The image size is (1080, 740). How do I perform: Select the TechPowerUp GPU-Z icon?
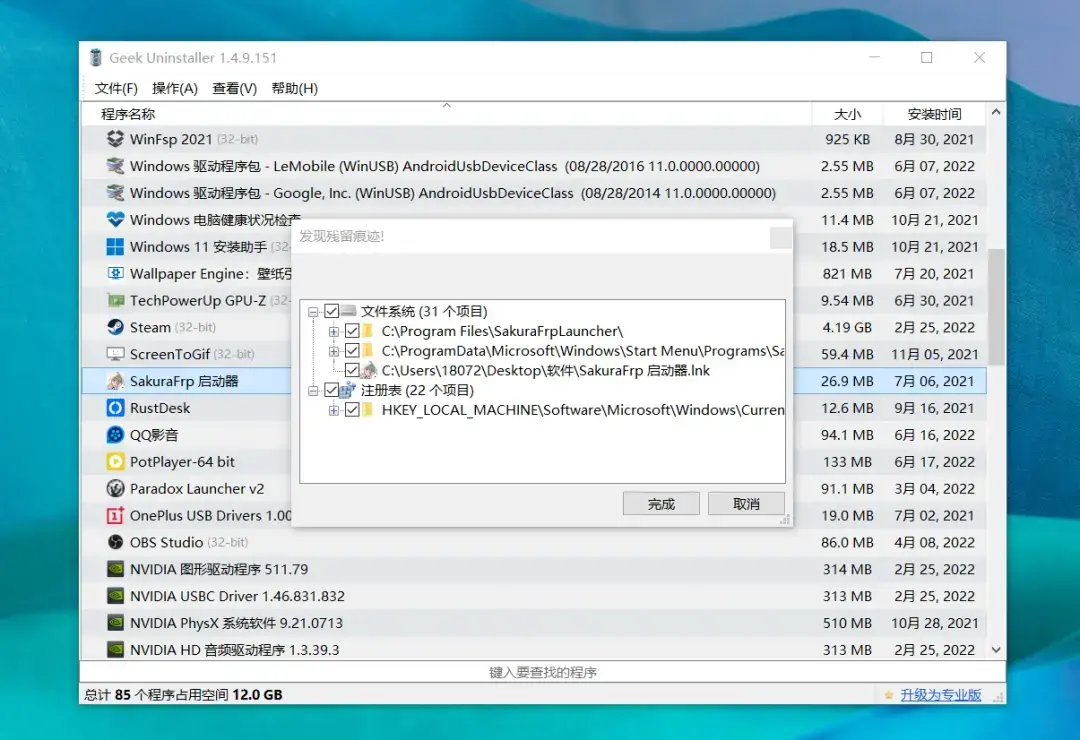[x=115, y=300]
